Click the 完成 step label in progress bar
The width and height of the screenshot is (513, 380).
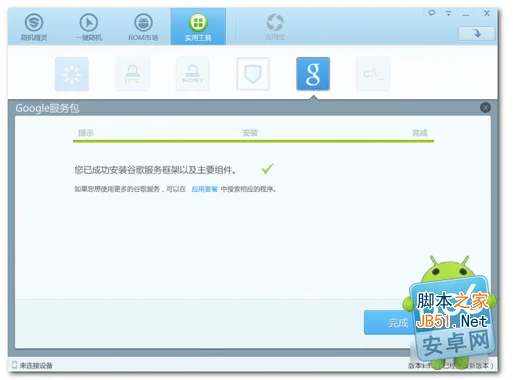(420, 133)
